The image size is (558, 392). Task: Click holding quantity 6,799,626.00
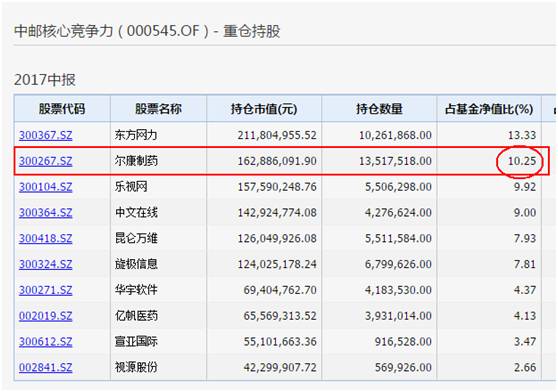[x=398, y=264]
